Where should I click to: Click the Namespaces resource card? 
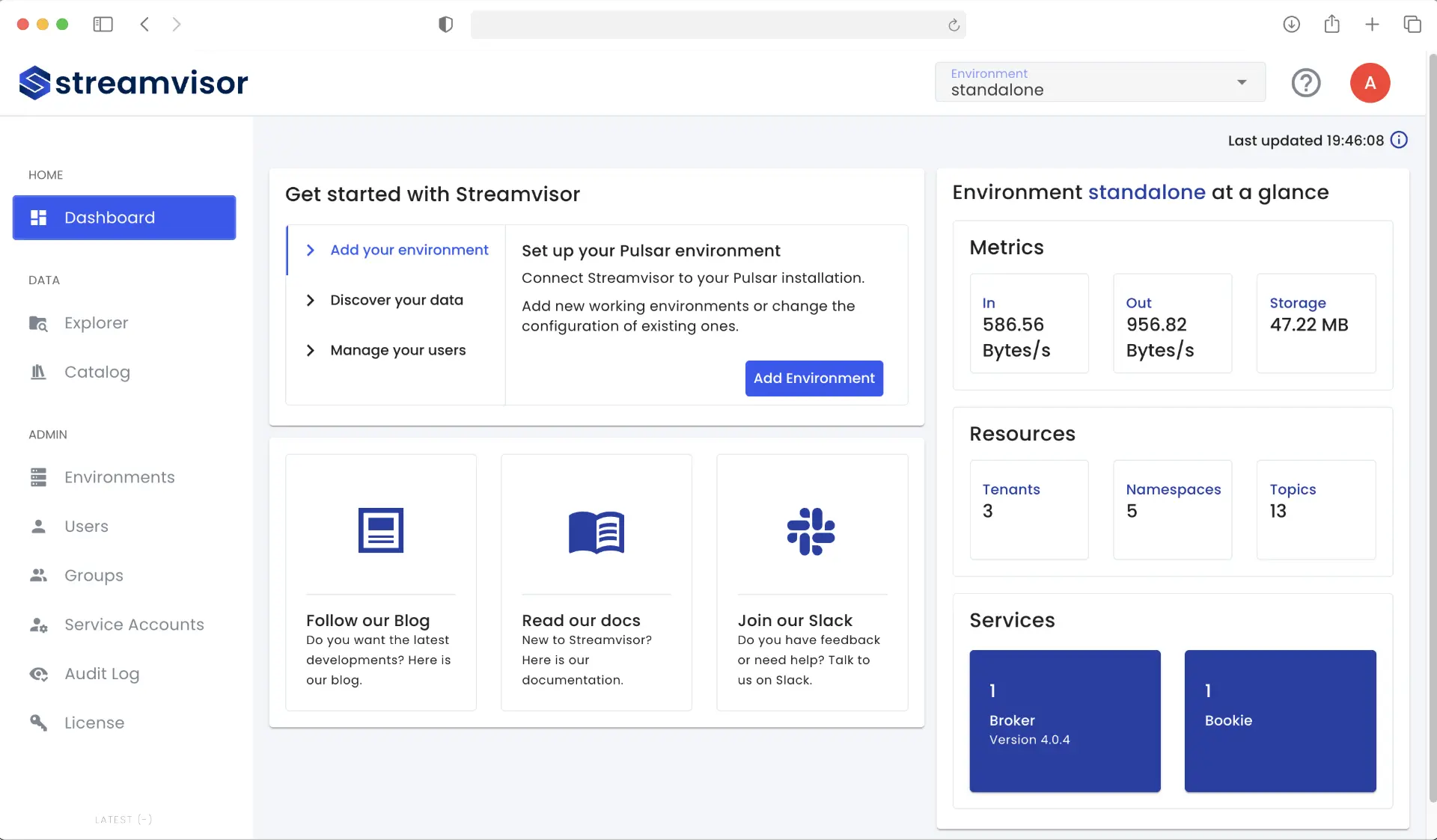(x=1172, y=509)
